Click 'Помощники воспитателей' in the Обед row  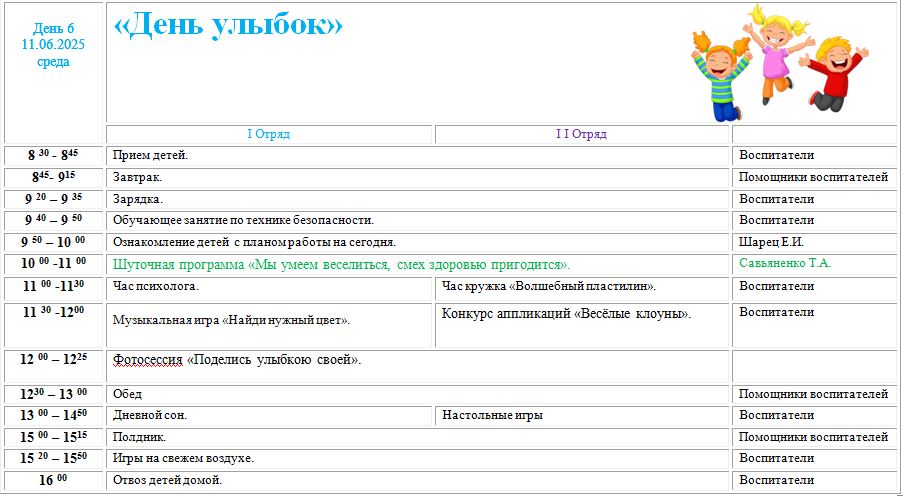813,395
